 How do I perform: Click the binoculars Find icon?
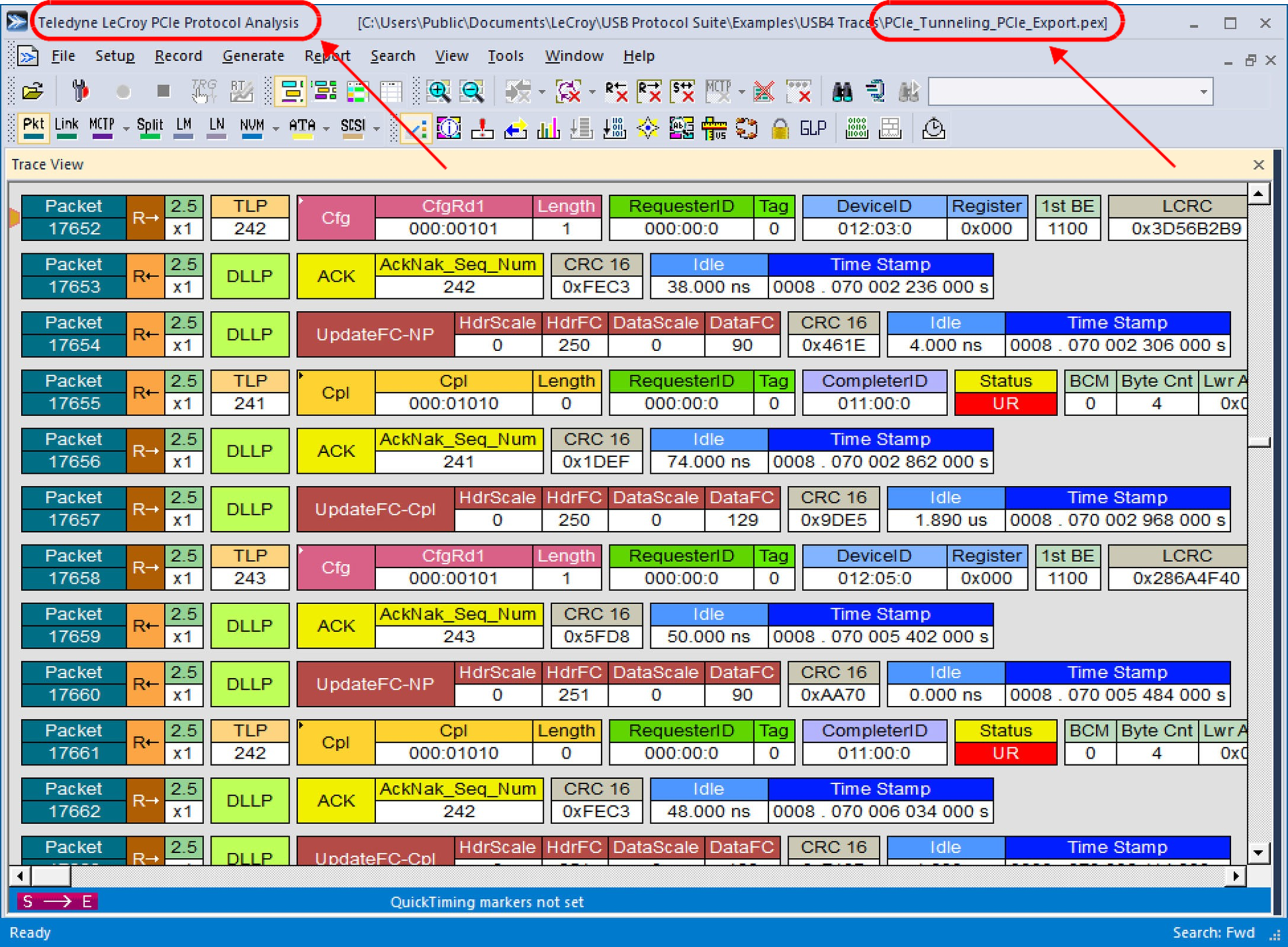pyautogui.click(x=842, y=91)
